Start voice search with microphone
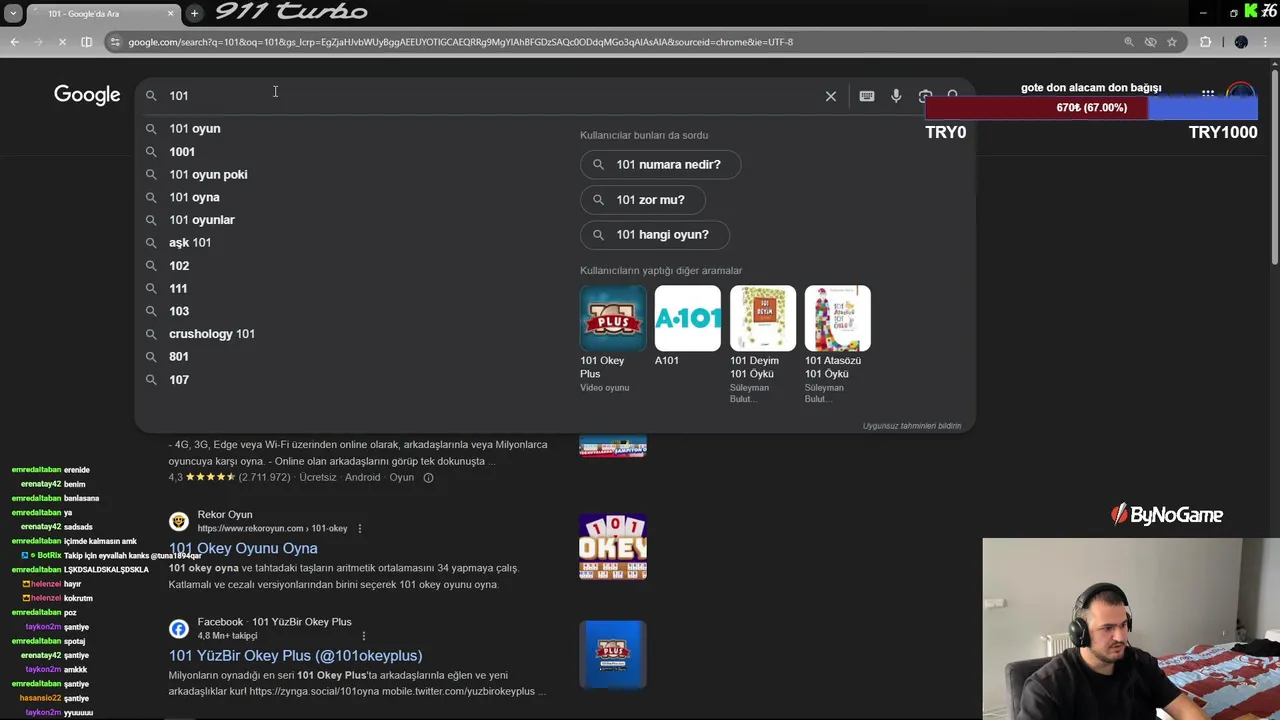This screenshot has height=720, width=1280. (896, 96)
